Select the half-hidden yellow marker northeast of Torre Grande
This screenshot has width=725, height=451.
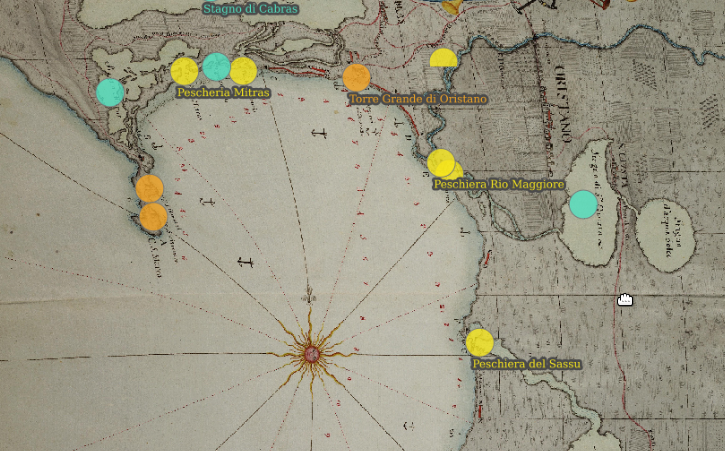pyautogui.click(x=443, y=58)
